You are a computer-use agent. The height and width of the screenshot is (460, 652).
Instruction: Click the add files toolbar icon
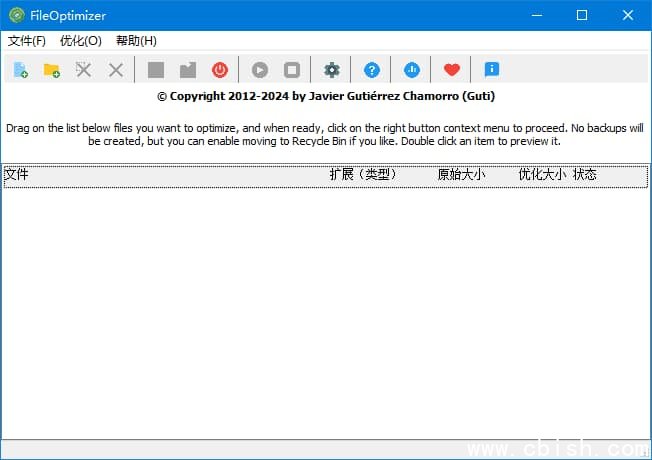click(x=20, y=70)
